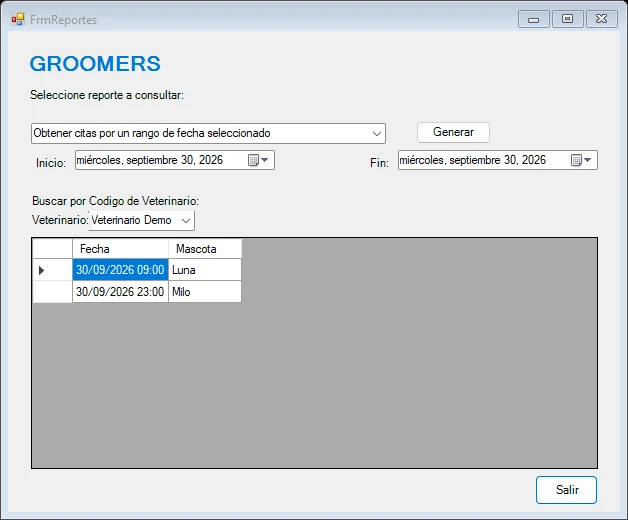Click the Inicio date field text
The height and width of the screenshot is (520, 628).
pyautogui.click(x=149, y=160)
